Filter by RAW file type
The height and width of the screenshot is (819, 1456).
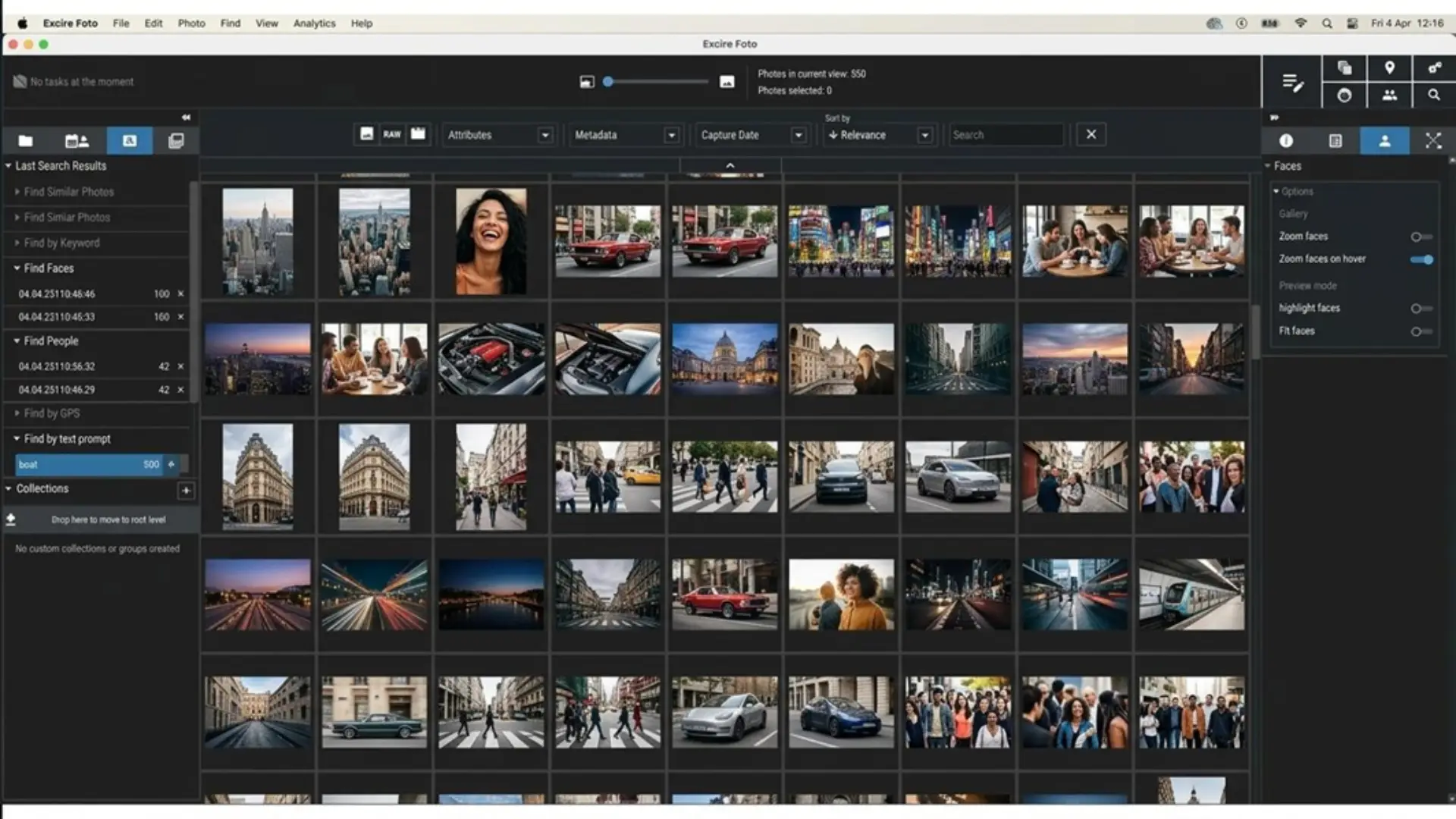pyautogui.click(x=392, y=134)
